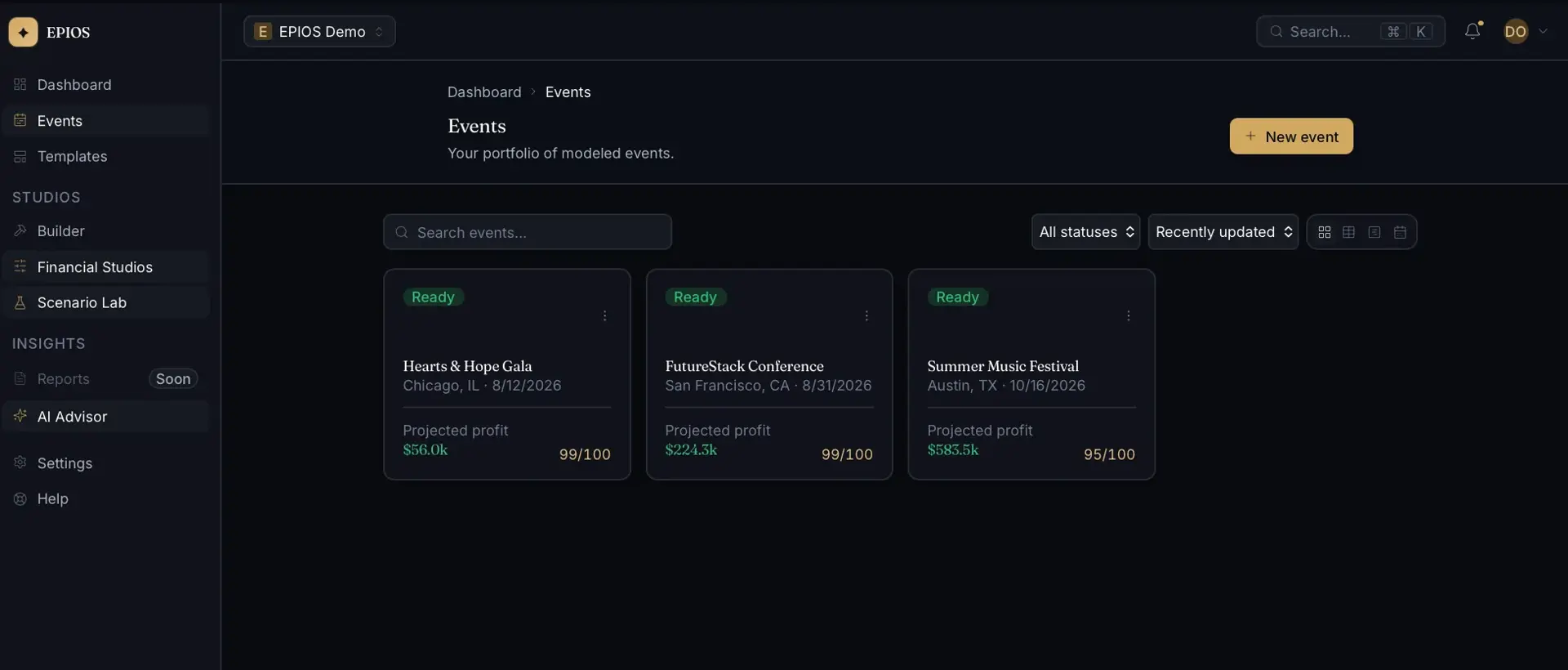Open the EPIOS Demo workspace dropdown
This screenshot has width=1568, height=670.
[x=319, y=31]
